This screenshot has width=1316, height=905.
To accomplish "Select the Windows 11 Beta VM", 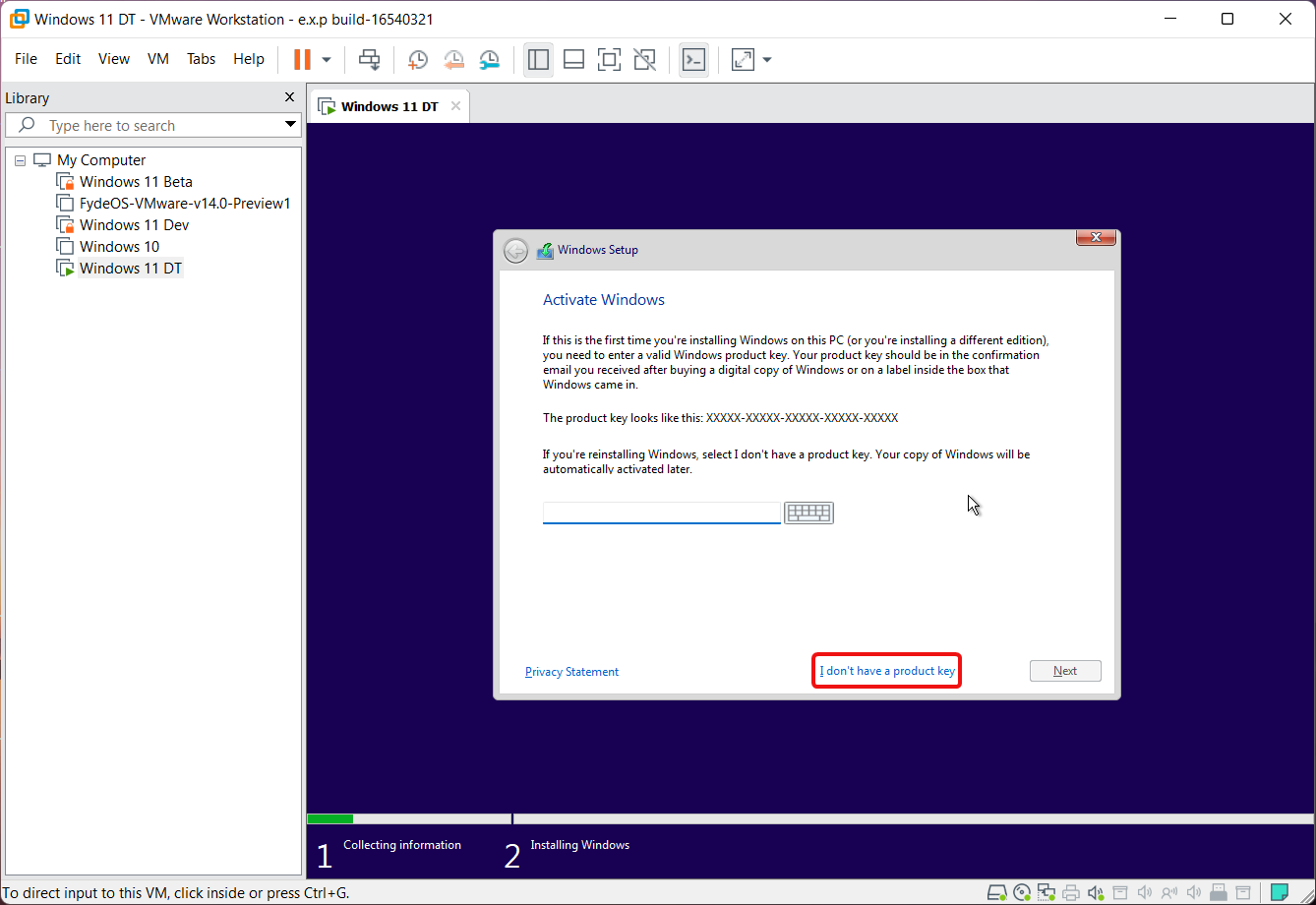I will coord(136,182).
